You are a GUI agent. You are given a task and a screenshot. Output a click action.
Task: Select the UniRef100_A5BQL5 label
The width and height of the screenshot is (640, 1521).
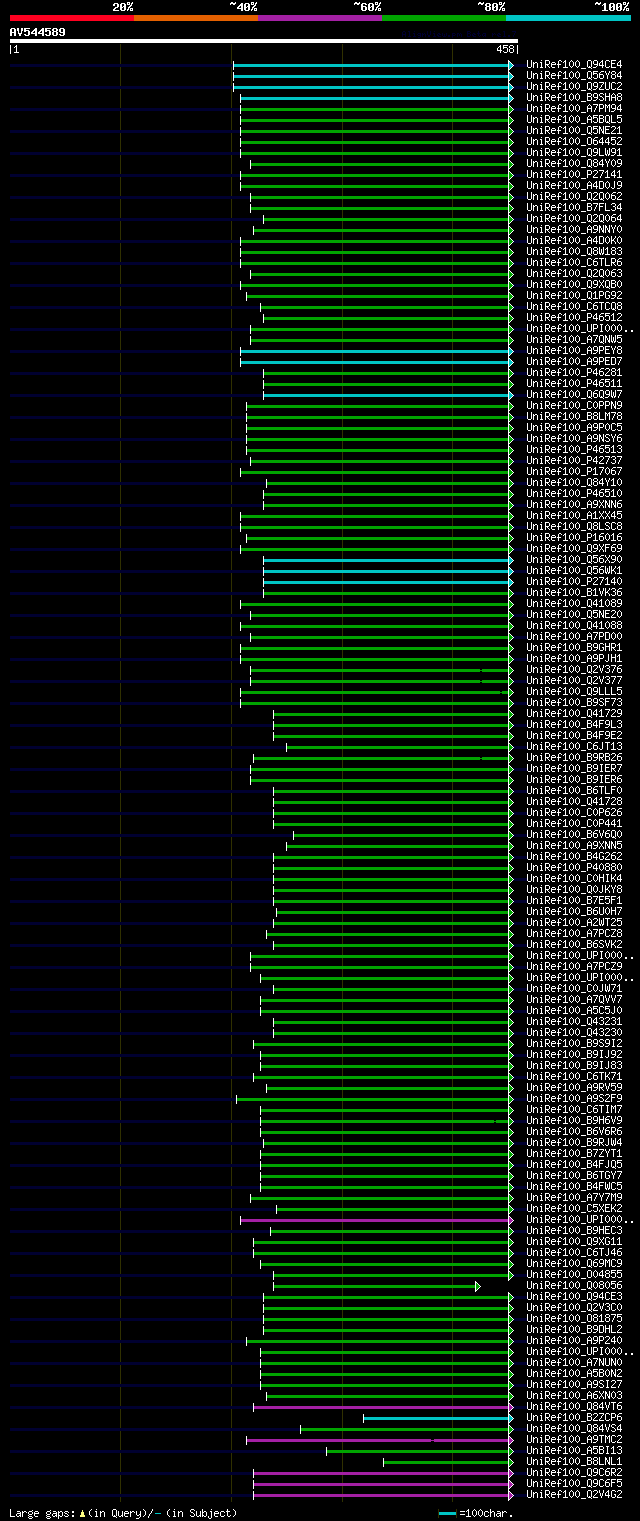point(574,120)
